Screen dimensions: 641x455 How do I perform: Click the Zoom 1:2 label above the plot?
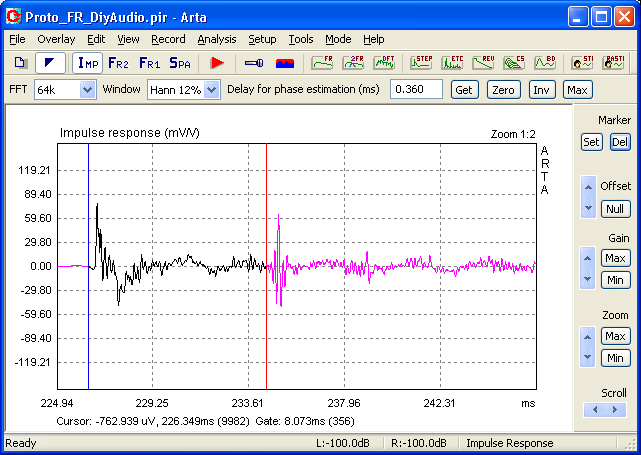click(513, 134)
